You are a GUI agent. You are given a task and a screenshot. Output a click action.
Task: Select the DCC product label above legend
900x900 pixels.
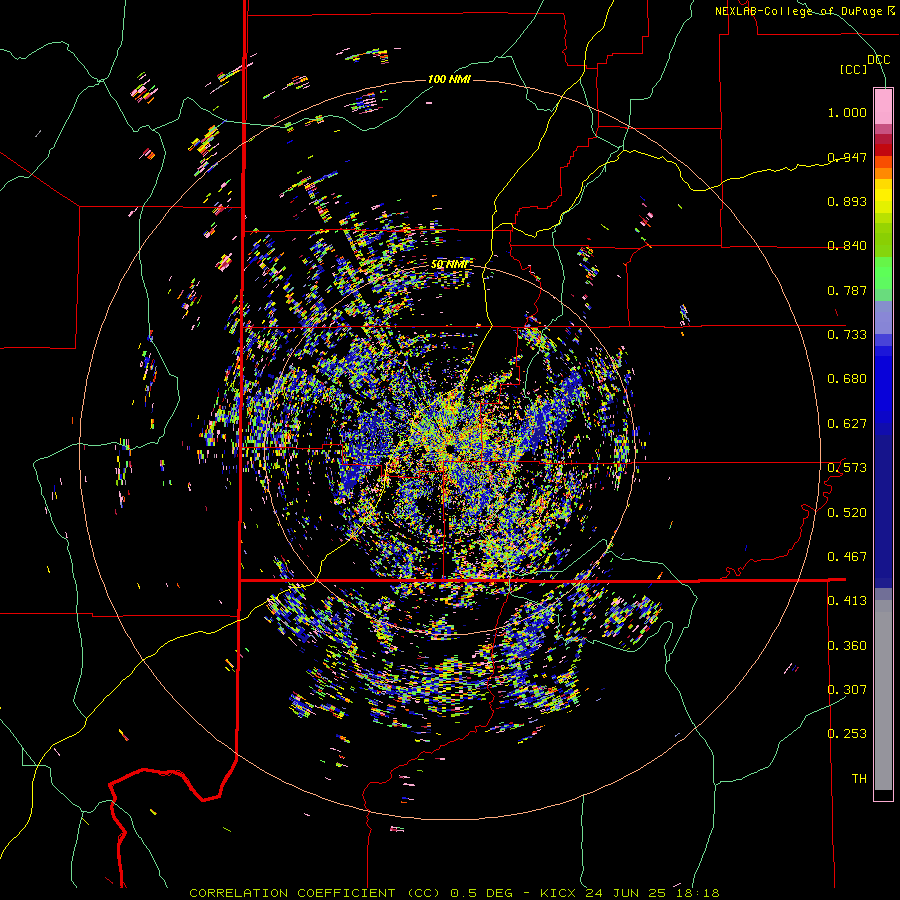pos(878,60)
